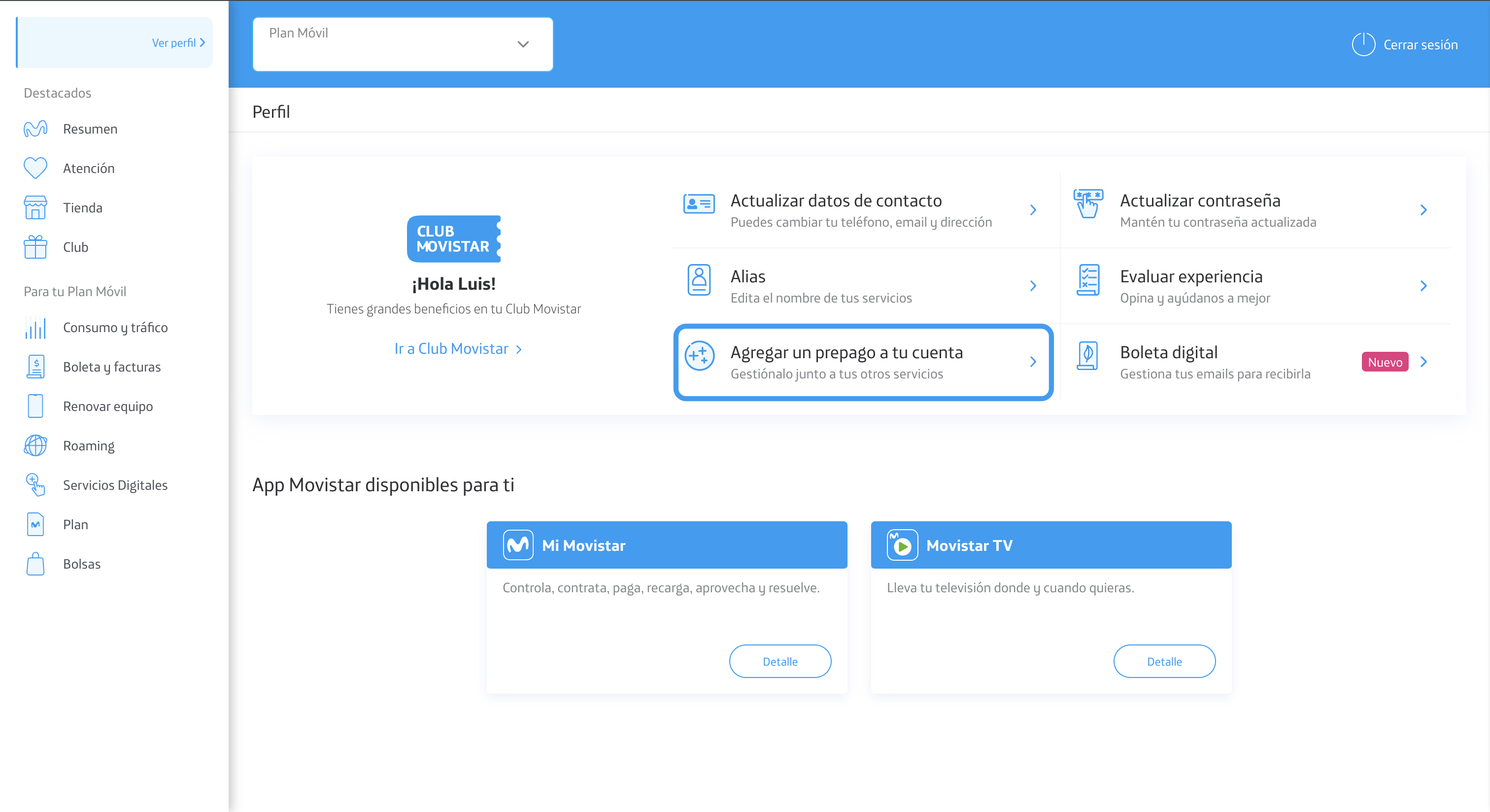
Task: Click the storefront icon beside Tienda
Action: pos(35,207)
